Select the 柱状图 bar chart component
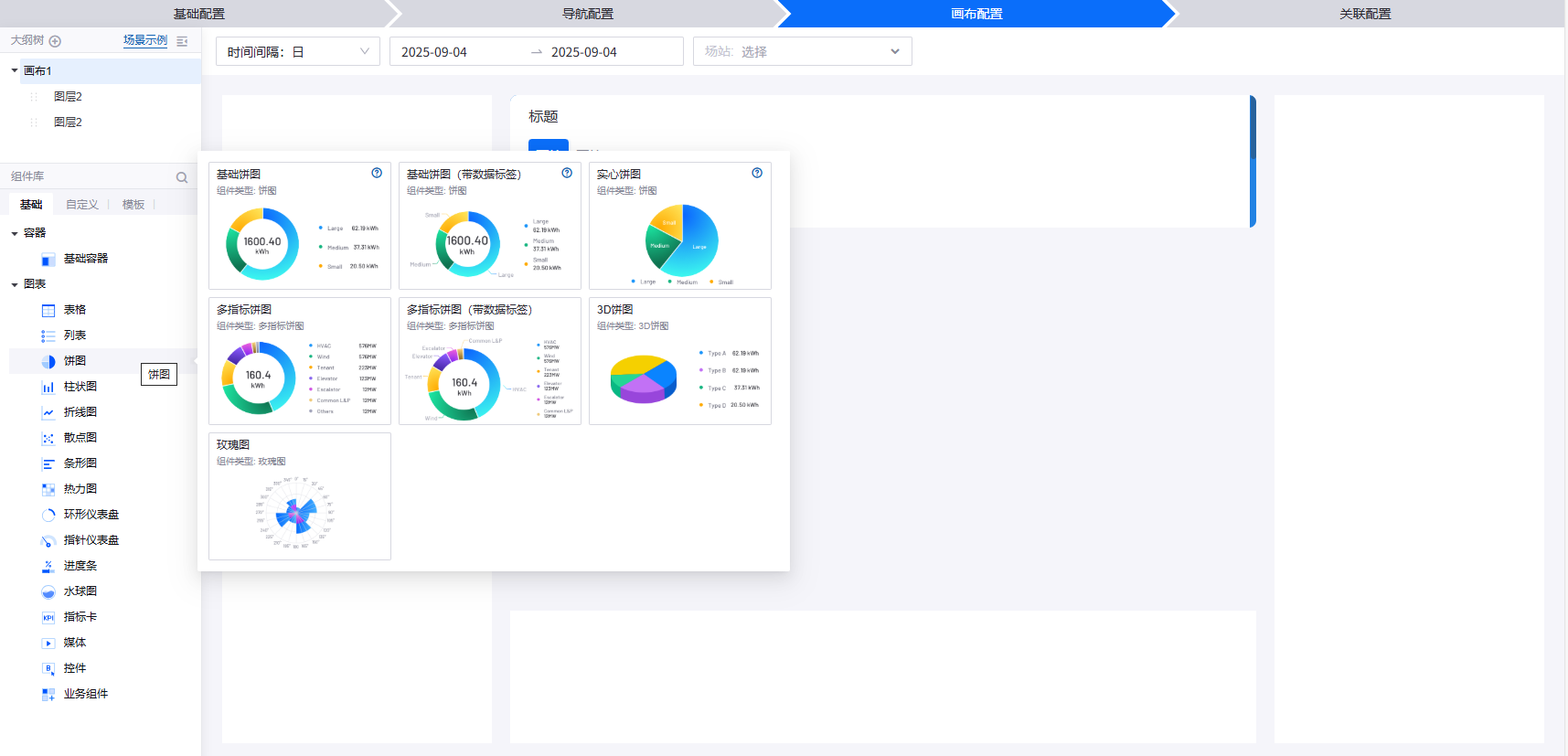Viewport: 1568px width, 756px height. tap(80, 387)
